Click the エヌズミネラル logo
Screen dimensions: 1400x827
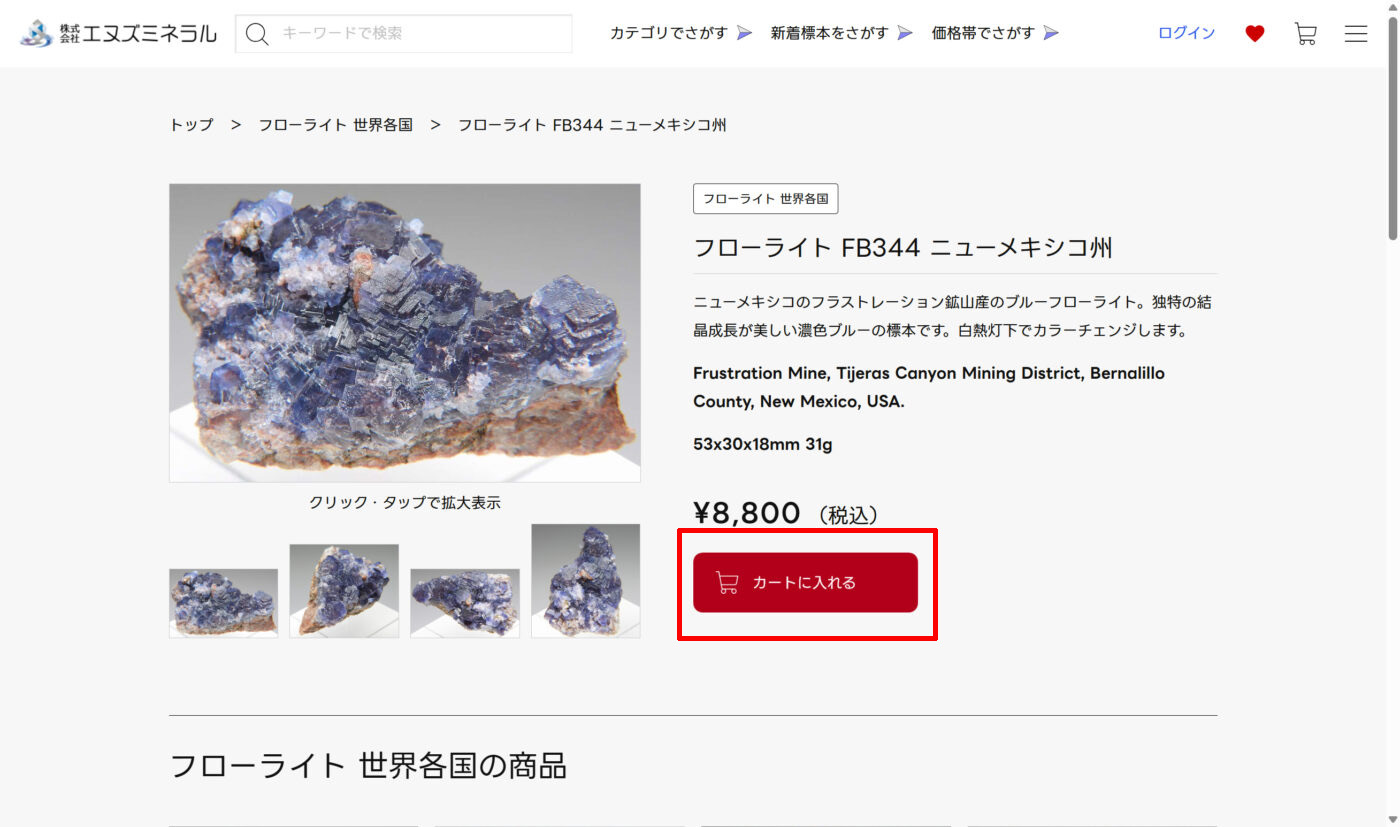click(x=118, y=33)
